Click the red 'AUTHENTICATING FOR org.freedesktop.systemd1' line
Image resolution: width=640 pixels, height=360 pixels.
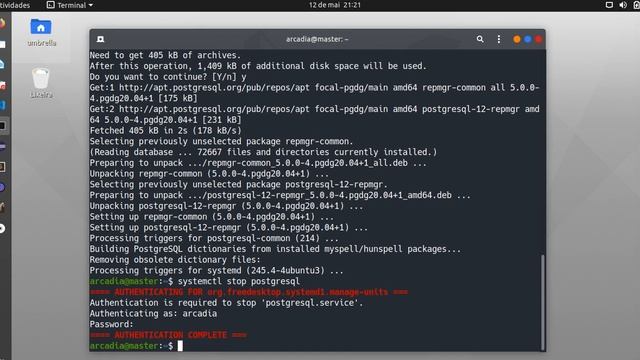(x=249, y=292)
